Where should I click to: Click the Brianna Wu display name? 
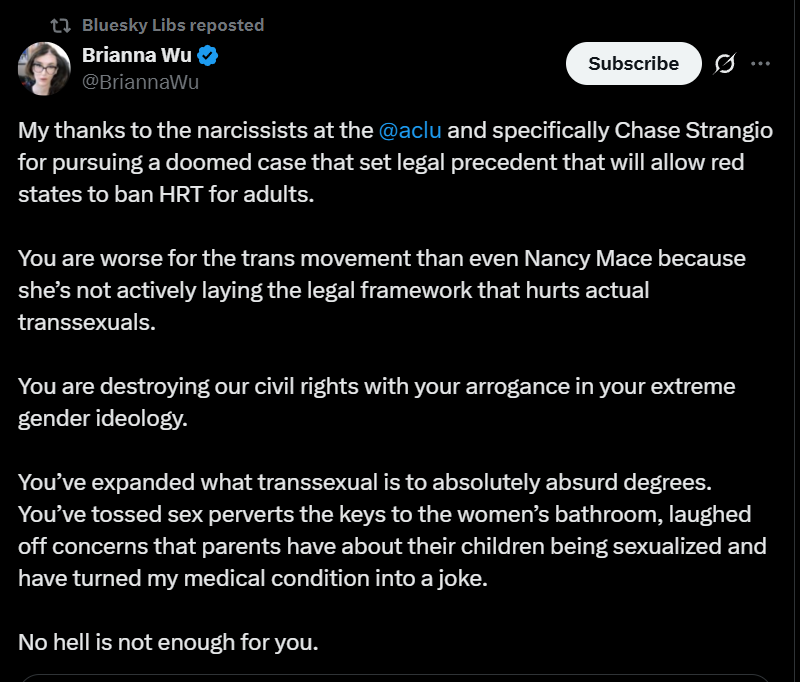(x=137, y=55)
